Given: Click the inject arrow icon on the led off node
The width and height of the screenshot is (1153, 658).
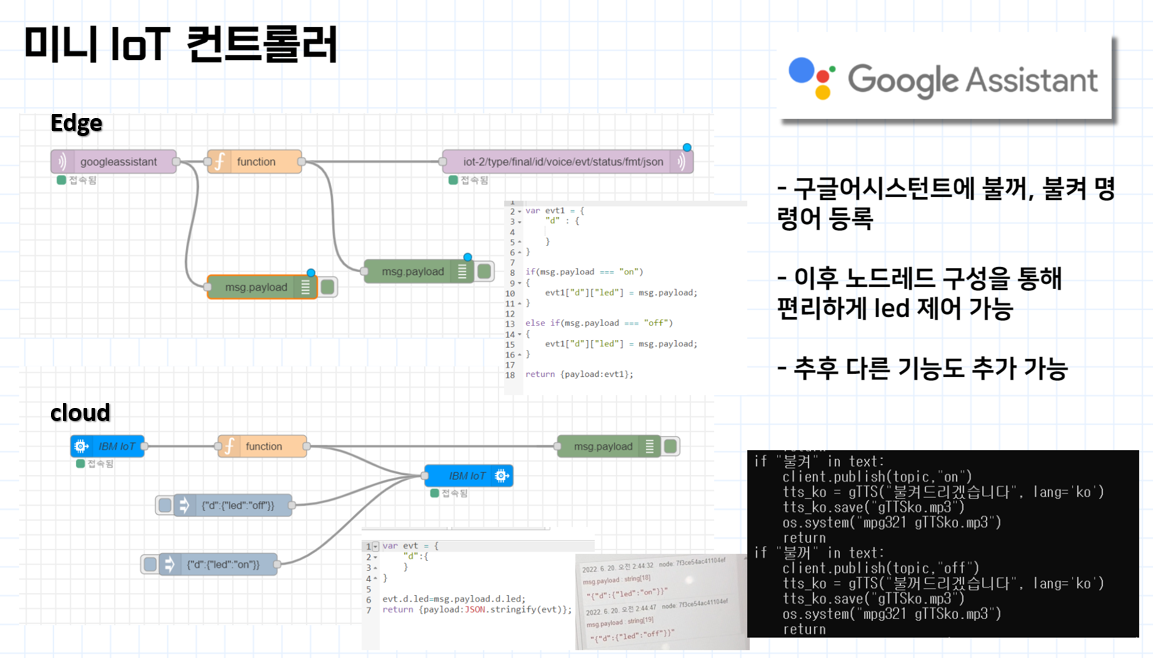Looking at the screenshot, I should coord(182,507).
